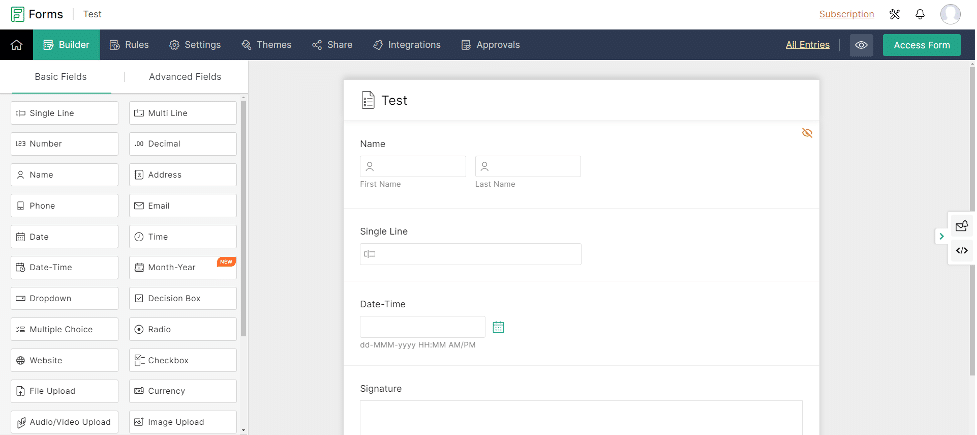Open the calendar picker for Date-Time
The image size is (977, 435).
pyautogui.click(x=498, y=327)
